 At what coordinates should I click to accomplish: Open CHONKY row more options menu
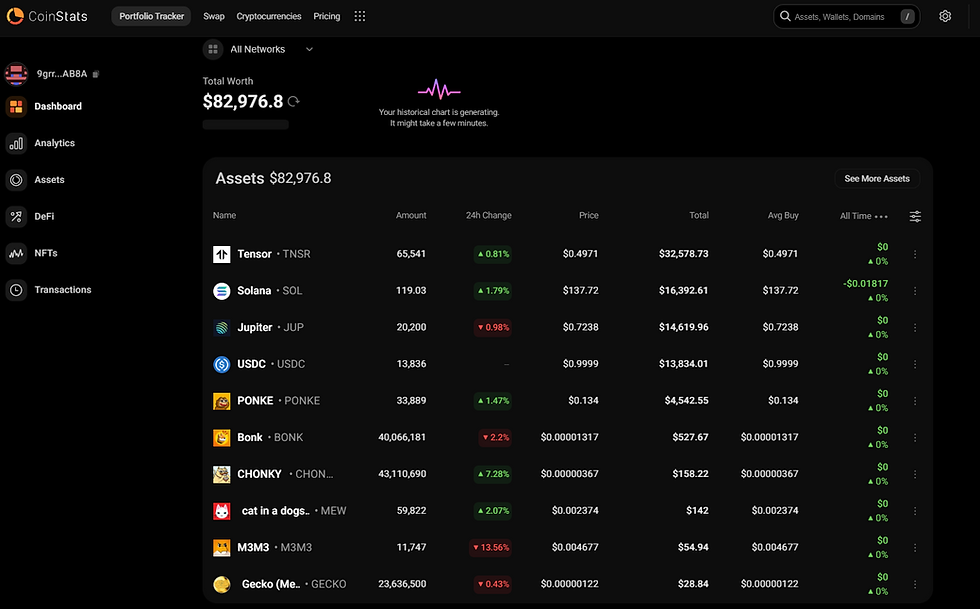pos(915,475)
